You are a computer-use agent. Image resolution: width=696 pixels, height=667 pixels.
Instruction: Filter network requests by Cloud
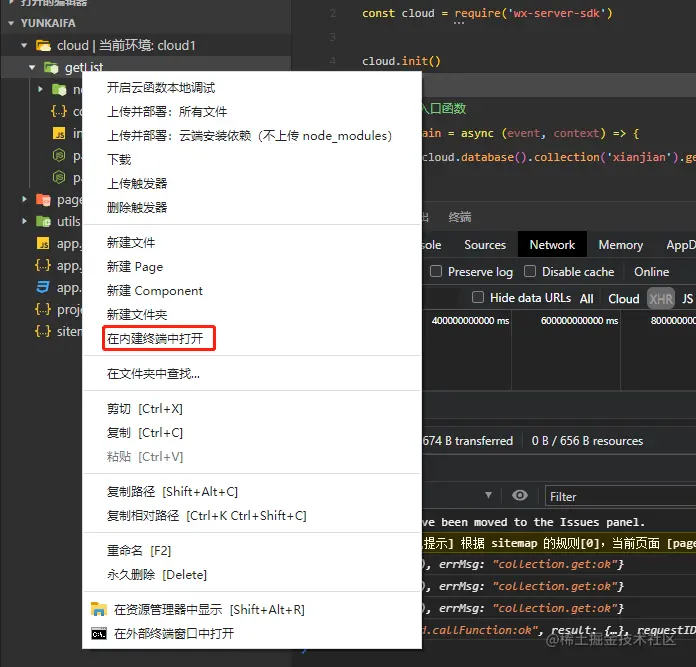(624, 298)
